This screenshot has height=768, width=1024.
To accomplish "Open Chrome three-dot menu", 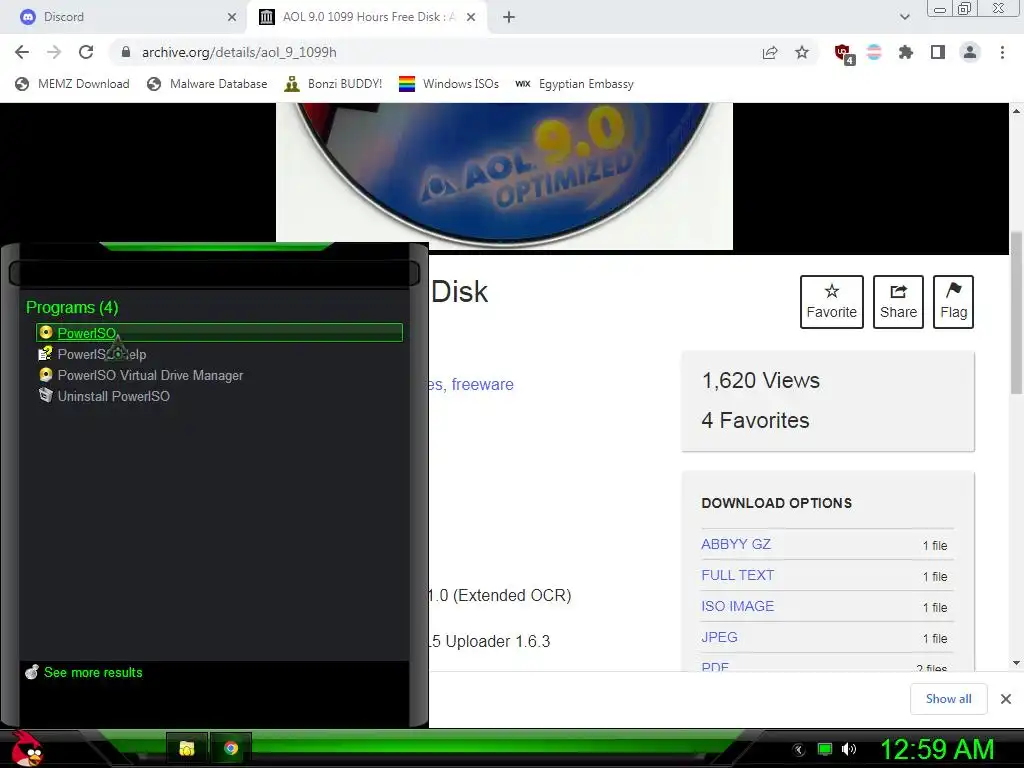I will pyautogui.click(x=1002, y=52).
